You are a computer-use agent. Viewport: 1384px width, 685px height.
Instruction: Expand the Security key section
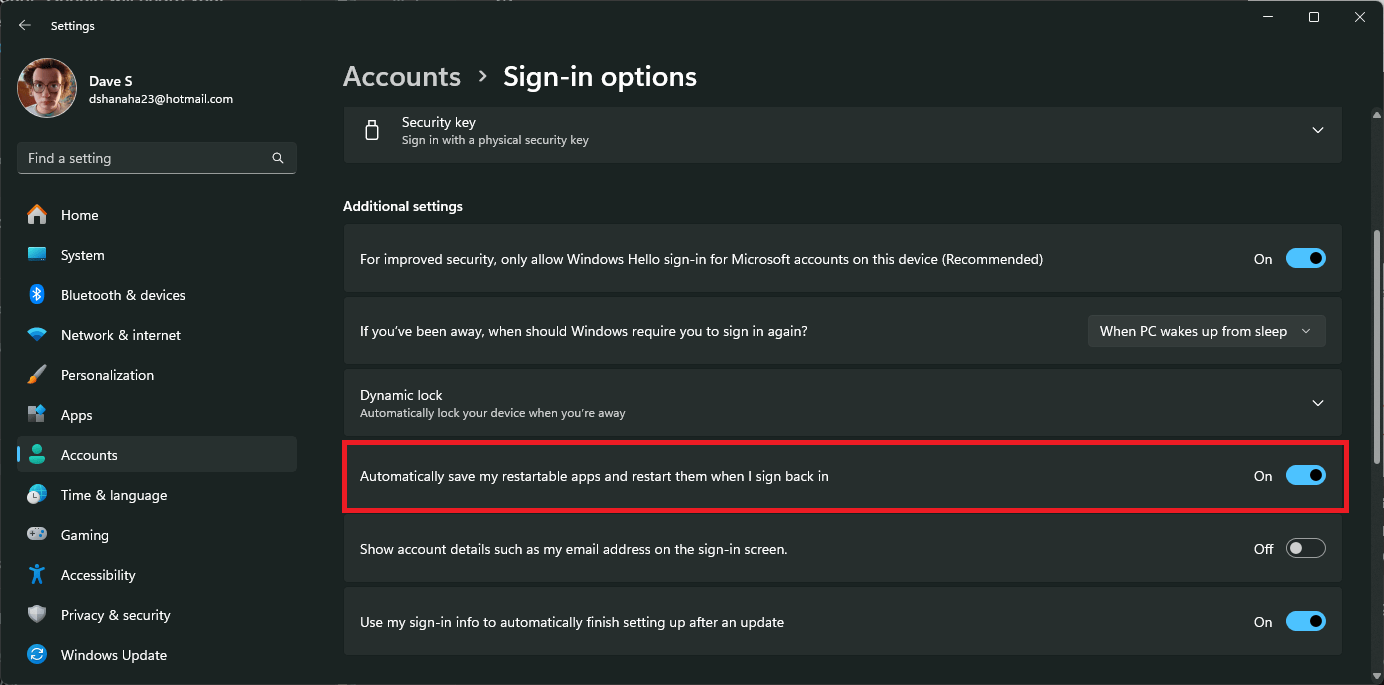coord(1317,130)
